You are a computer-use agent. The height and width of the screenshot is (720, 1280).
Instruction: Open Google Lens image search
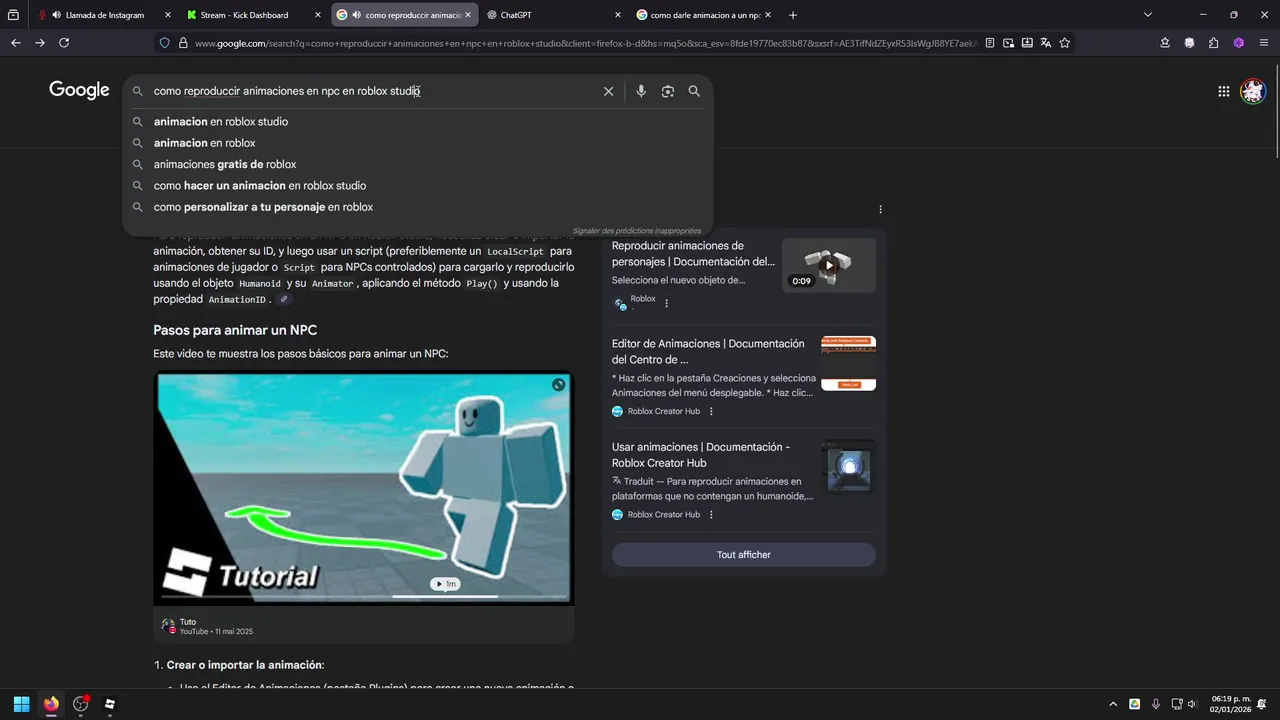pos(667,91)
